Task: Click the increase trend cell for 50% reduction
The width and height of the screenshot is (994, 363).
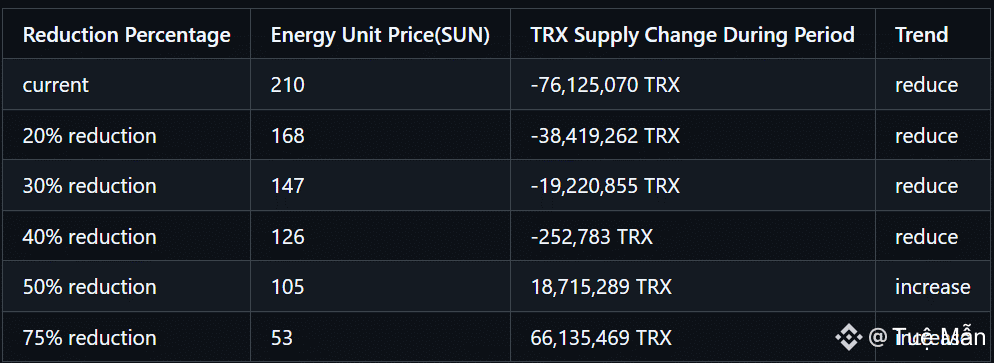Action: coord(933,287)
